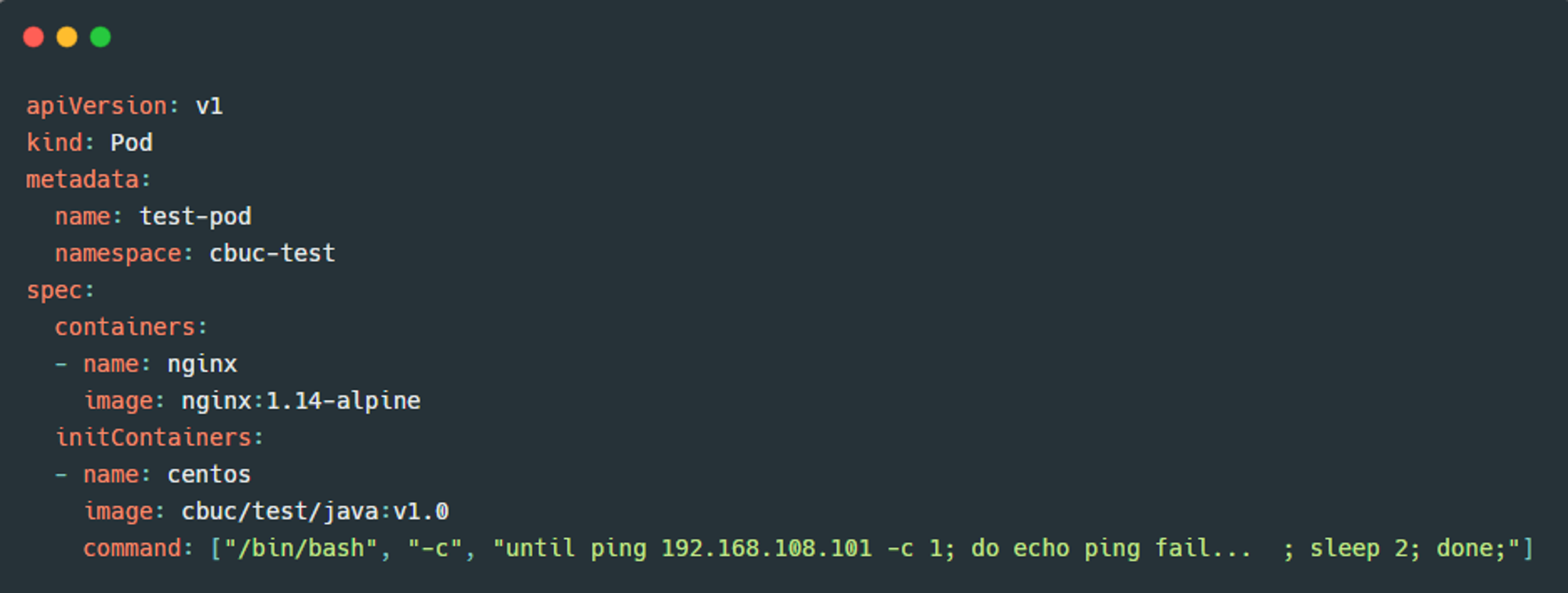The height and width of the screenshot is (593, 1568).
Task: Click the Pod kind value
Action: pos(132,143)
